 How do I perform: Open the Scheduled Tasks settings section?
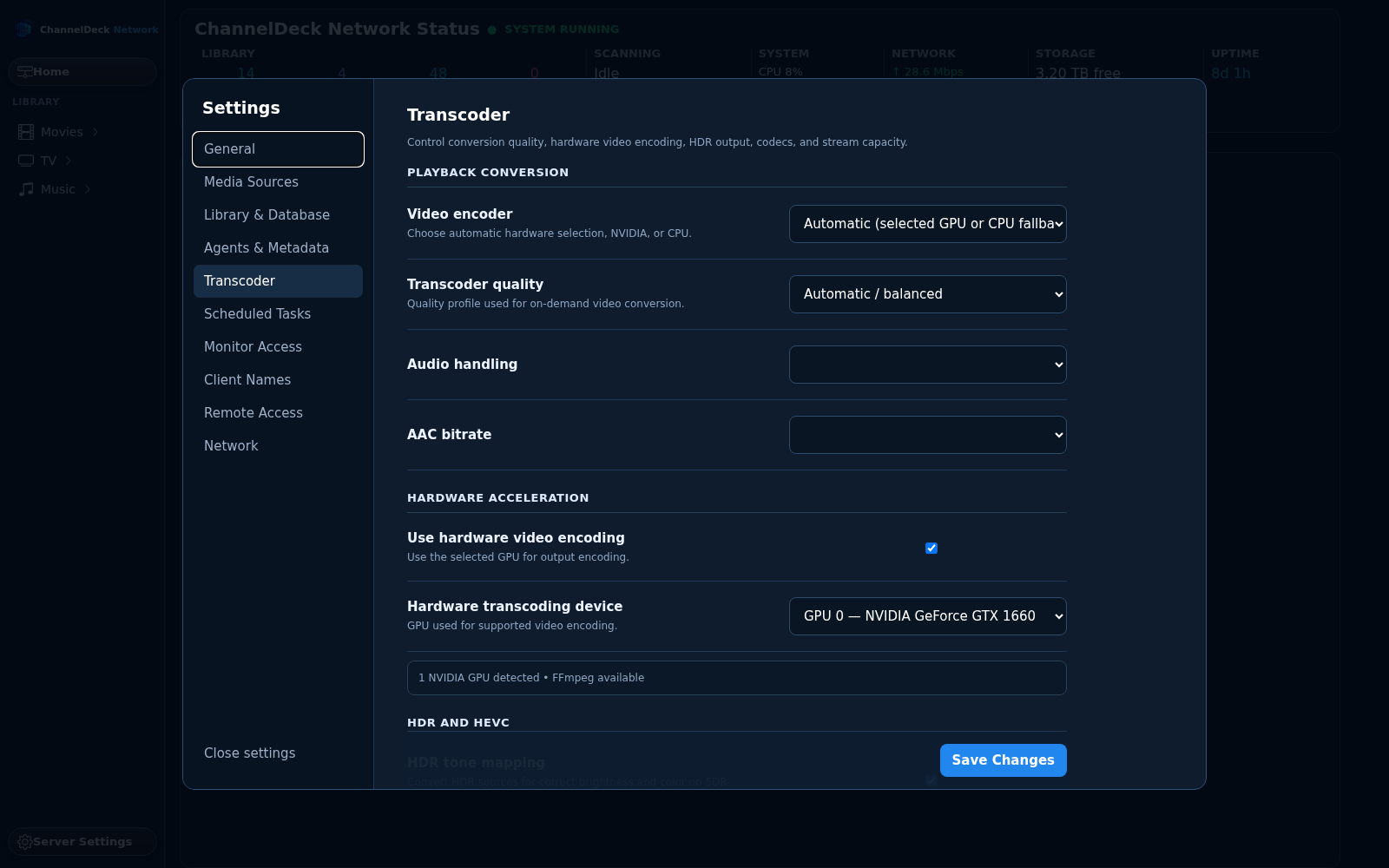278,314
